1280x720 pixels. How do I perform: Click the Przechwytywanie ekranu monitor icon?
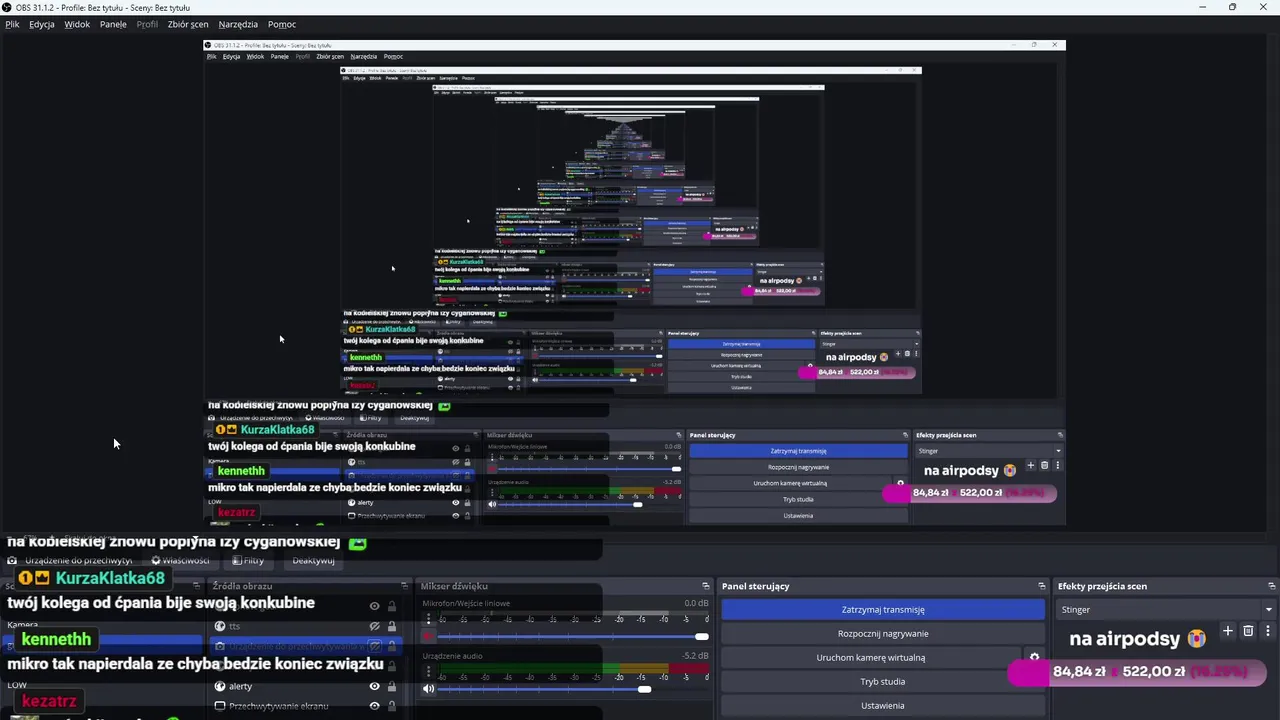pos(220,706)
